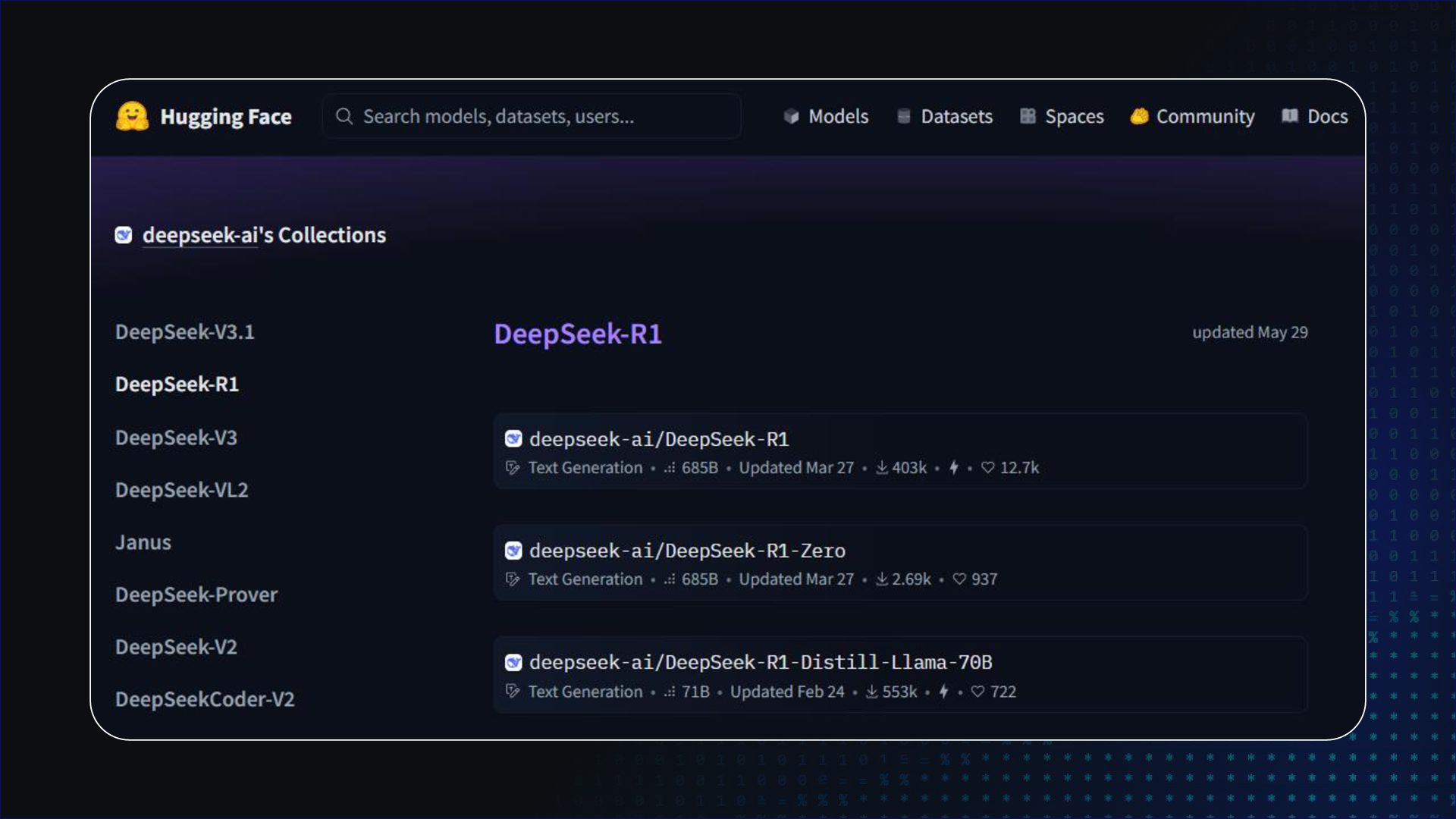1456x819 pixels.
Task: Click the Hugging Face emoji logo
Action: click(132, 117)
